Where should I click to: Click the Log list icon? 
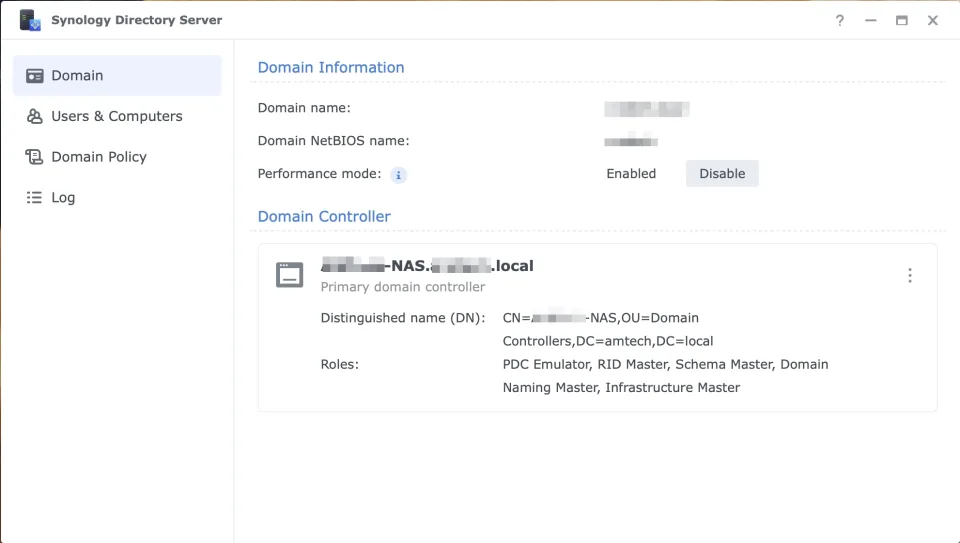pos(34,197)
